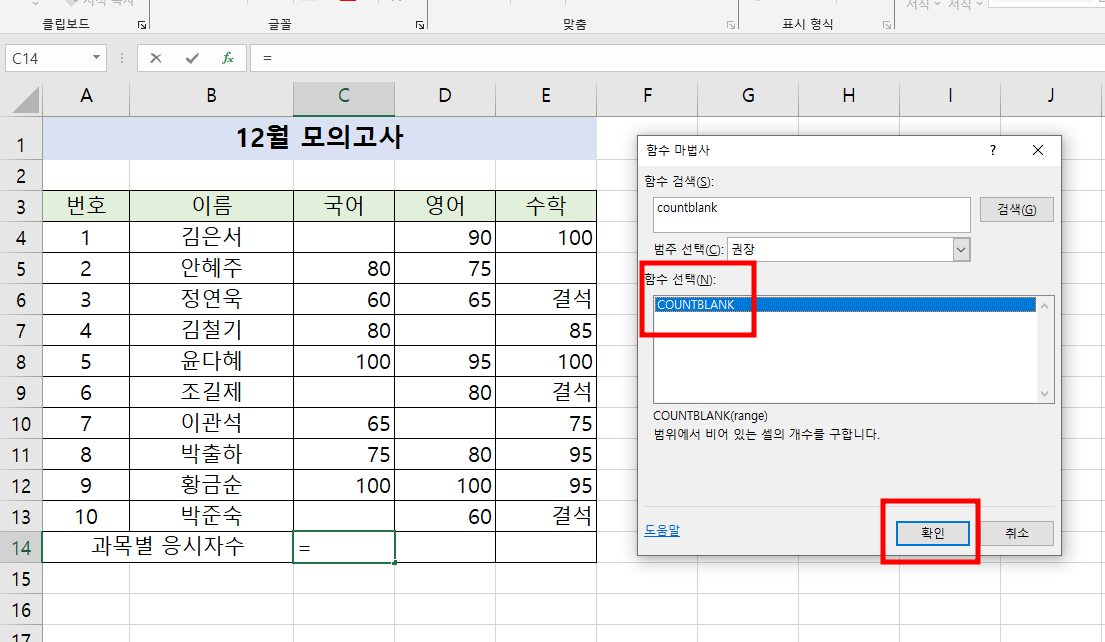Click the formula bar input area
Viewport: 1105px width, 642px height.
coord(677,58)
